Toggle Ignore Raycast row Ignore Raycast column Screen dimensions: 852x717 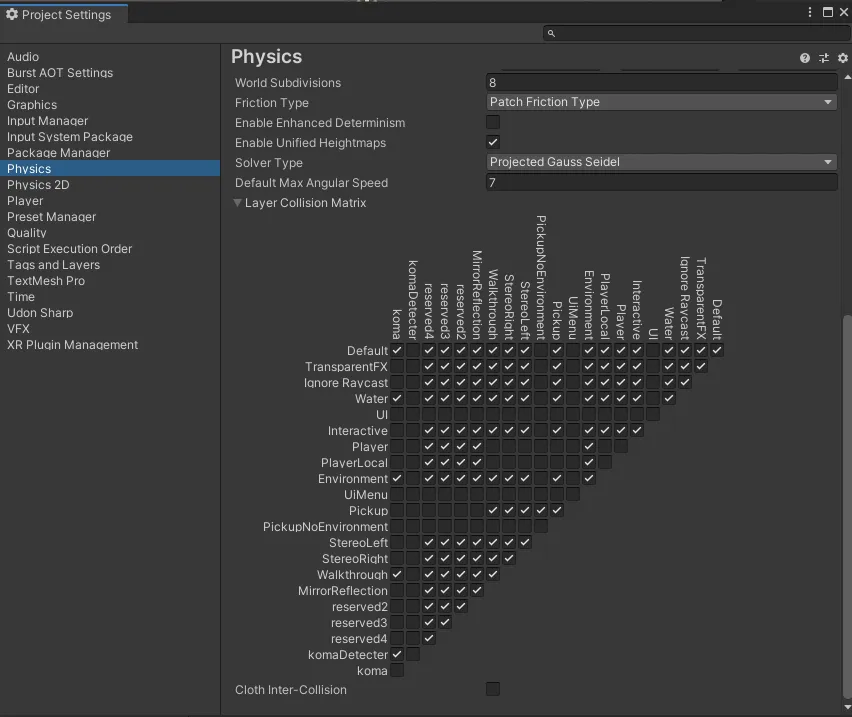tap(685, 382)
